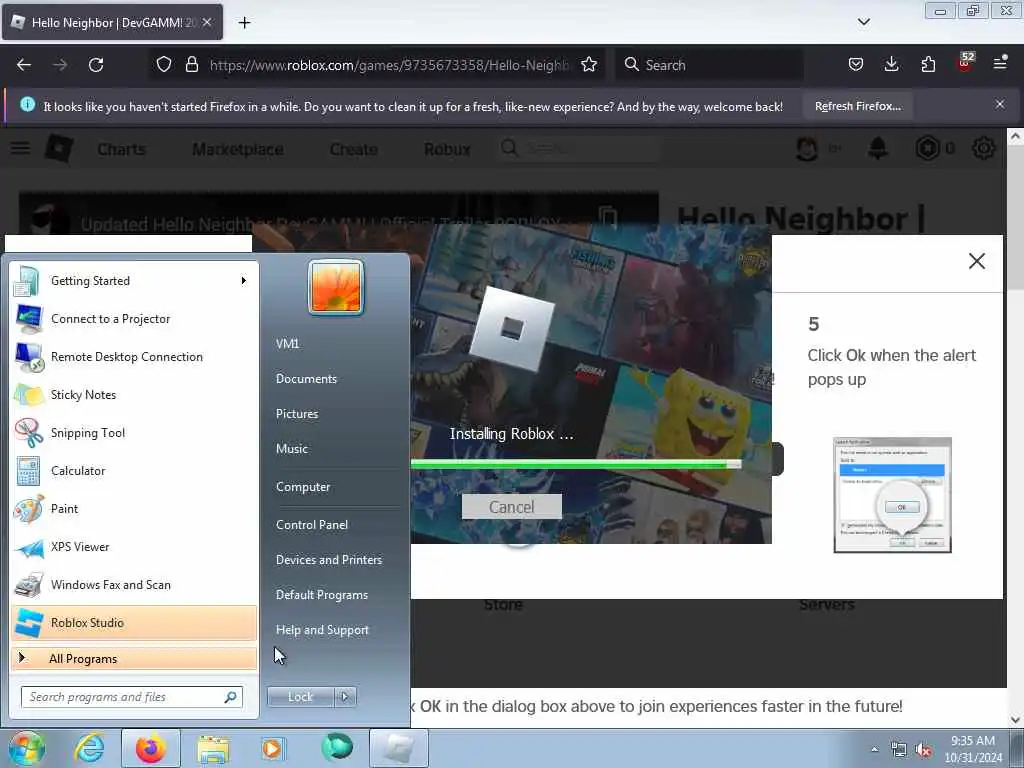Viewport: 1024px width, 768px height.
Task: Show hidden system tray icons
Action: pos(874,750)
